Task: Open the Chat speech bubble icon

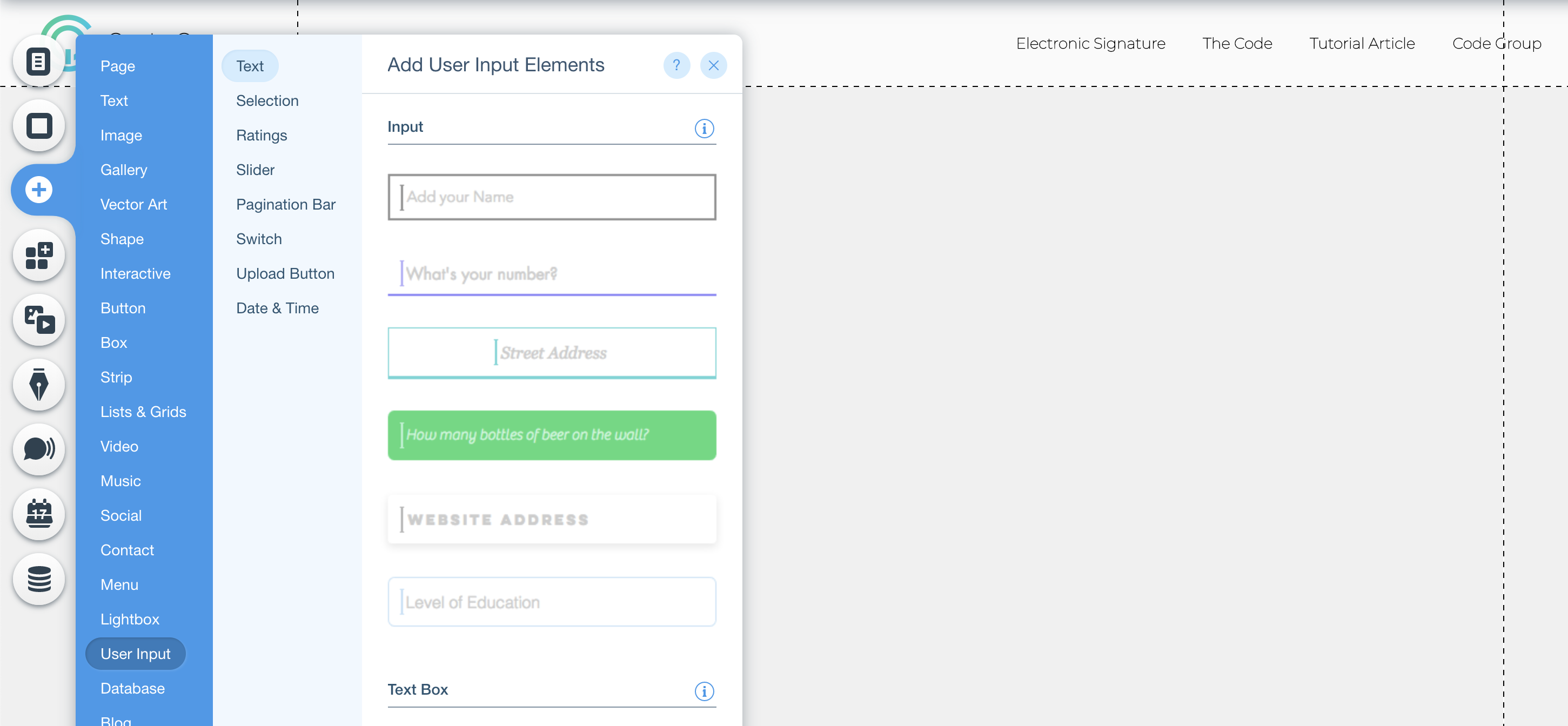Action: point(38,449)
